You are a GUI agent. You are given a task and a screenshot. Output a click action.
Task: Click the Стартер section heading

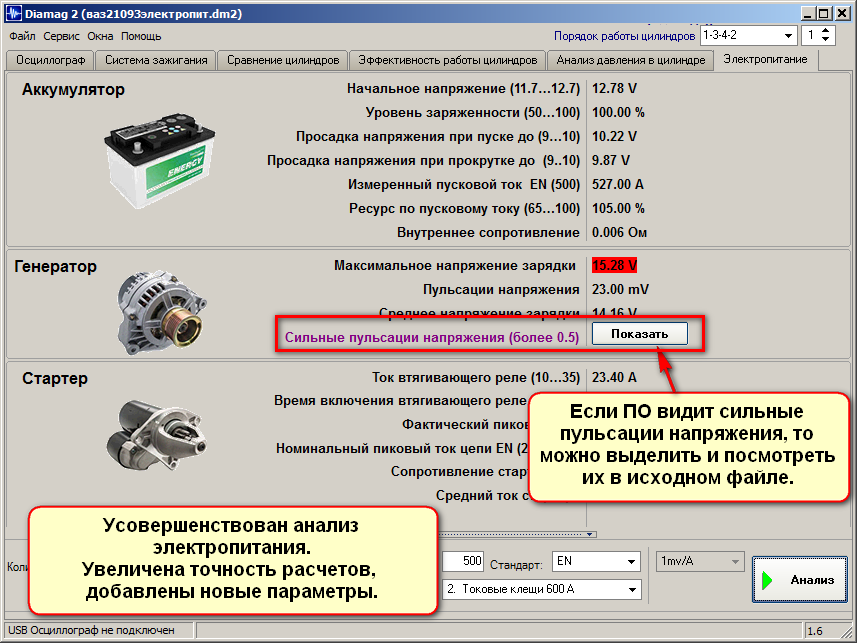[55, 378]
